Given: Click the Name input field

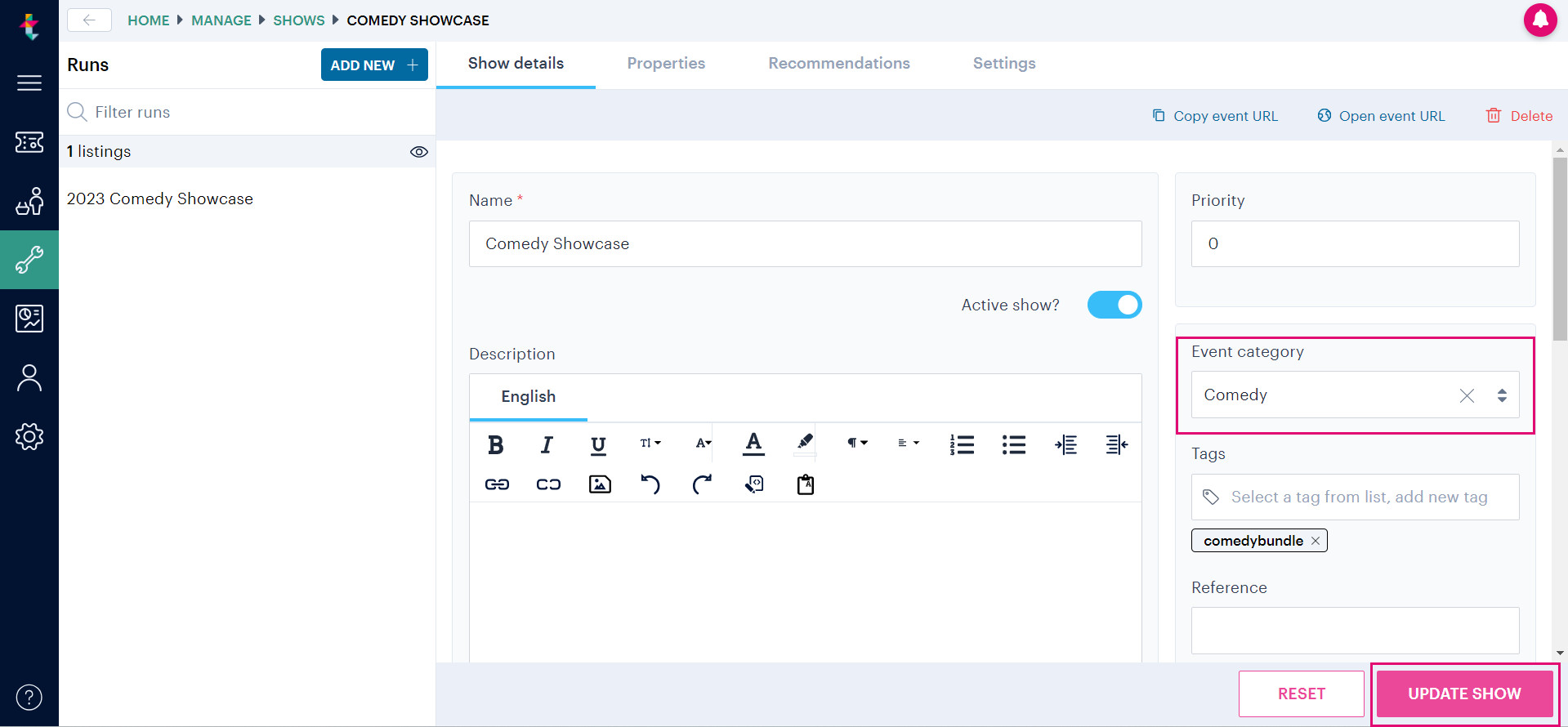Looking at the screenshot, I should [805, 243].
